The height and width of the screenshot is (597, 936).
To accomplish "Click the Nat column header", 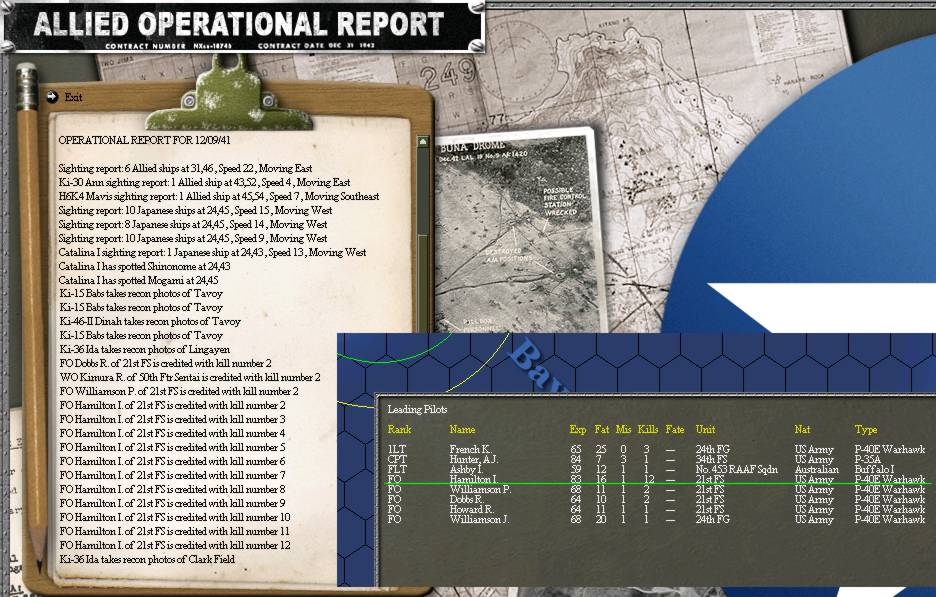I will point(802,429).
